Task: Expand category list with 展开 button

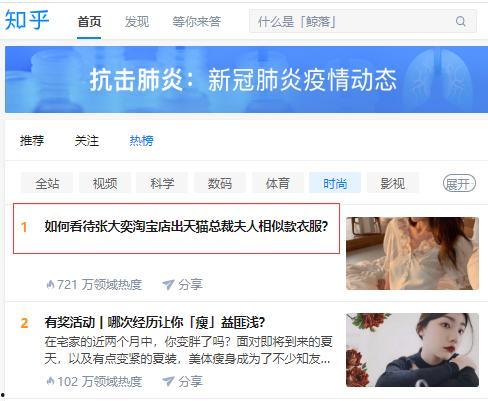Action: tap(459, 183)
